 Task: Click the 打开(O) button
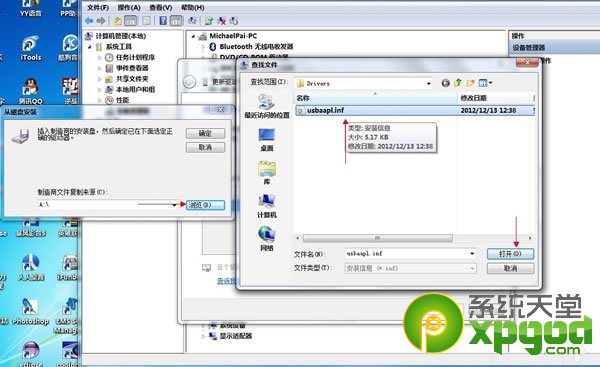[510, 254]
